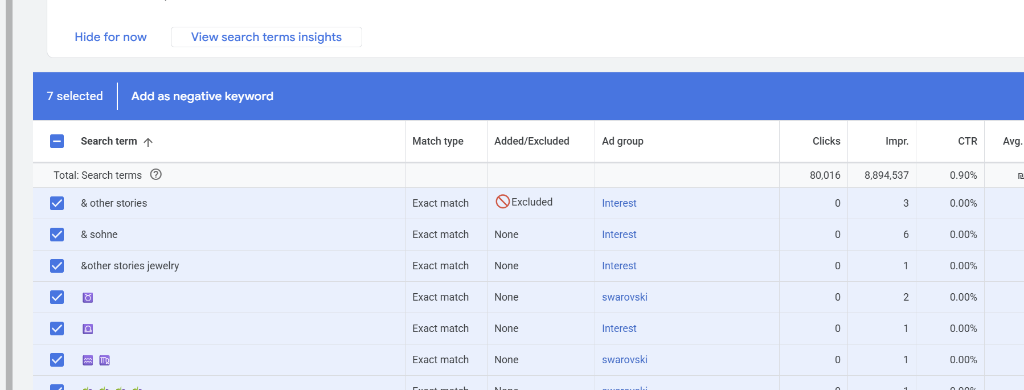Viewport: 1024px width, 390px height.
Task: Open swarovski ad group in Taurus emoji row
Action: pos(625,297)
